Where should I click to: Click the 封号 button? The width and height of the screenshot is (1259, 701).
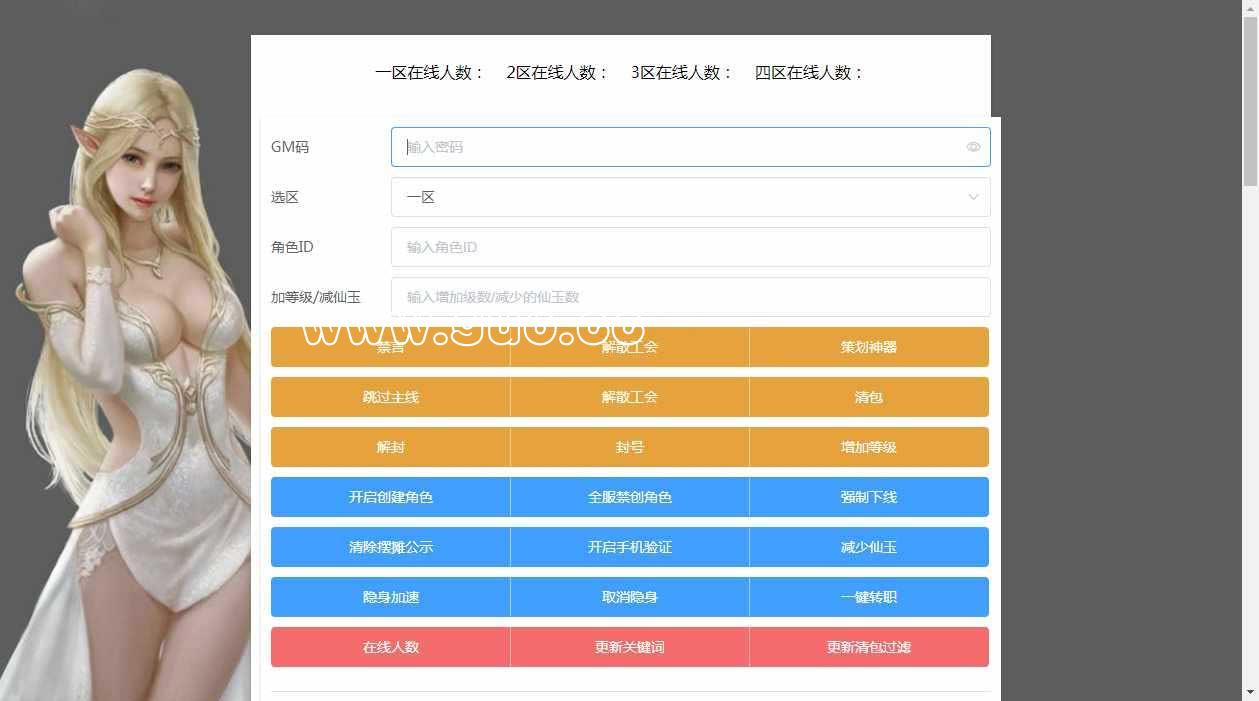click(x=629, y=447)
